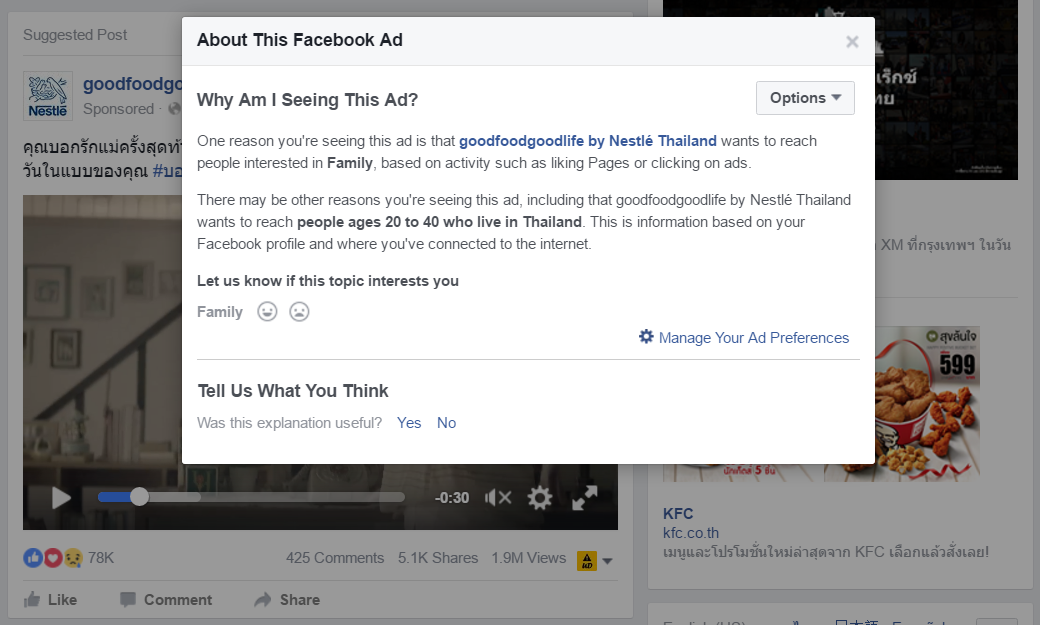Click the Suggested Post label
This screenshot has height=625, width=1040.
[75, 35]
